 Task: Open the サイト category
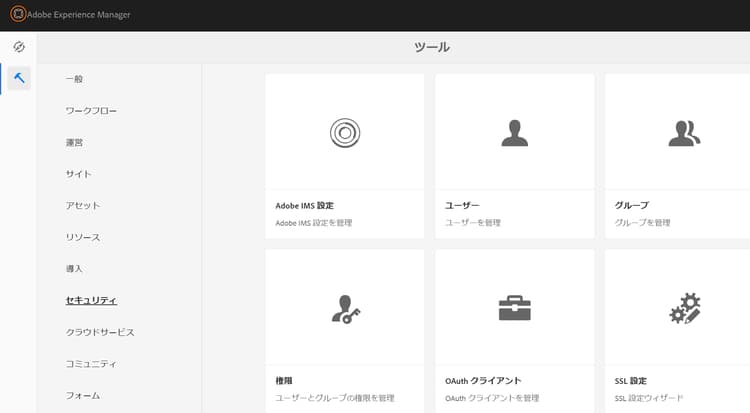click(78, 174)
